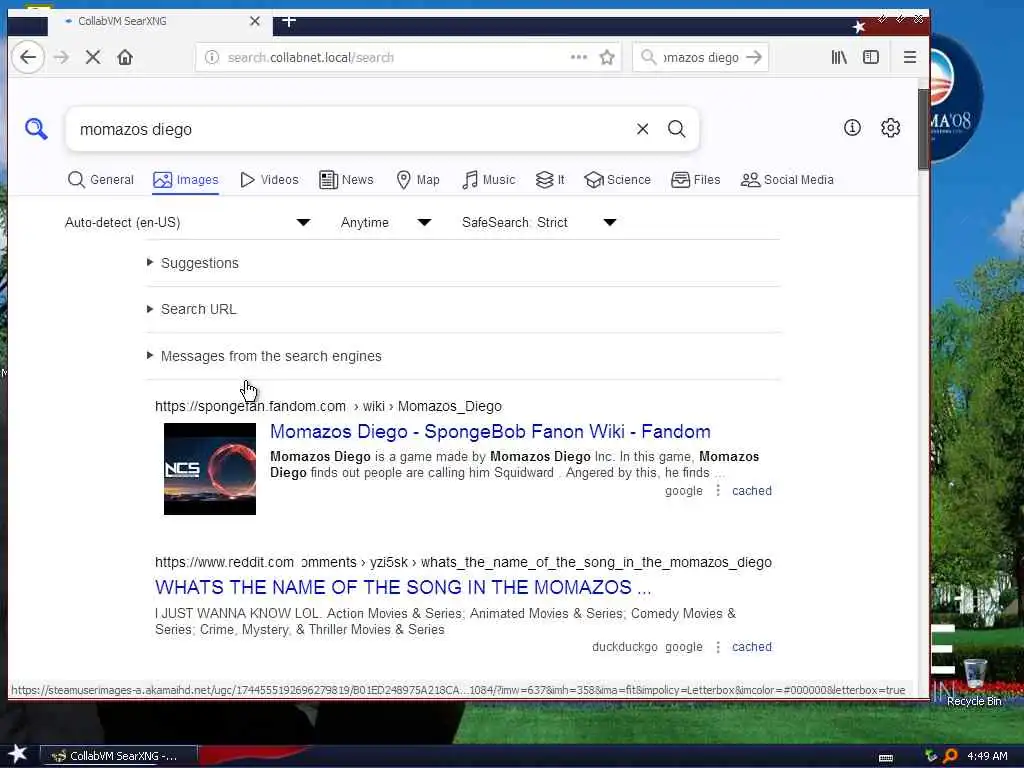
Task: Open the SearXNG about info icon
Action: 852,128
